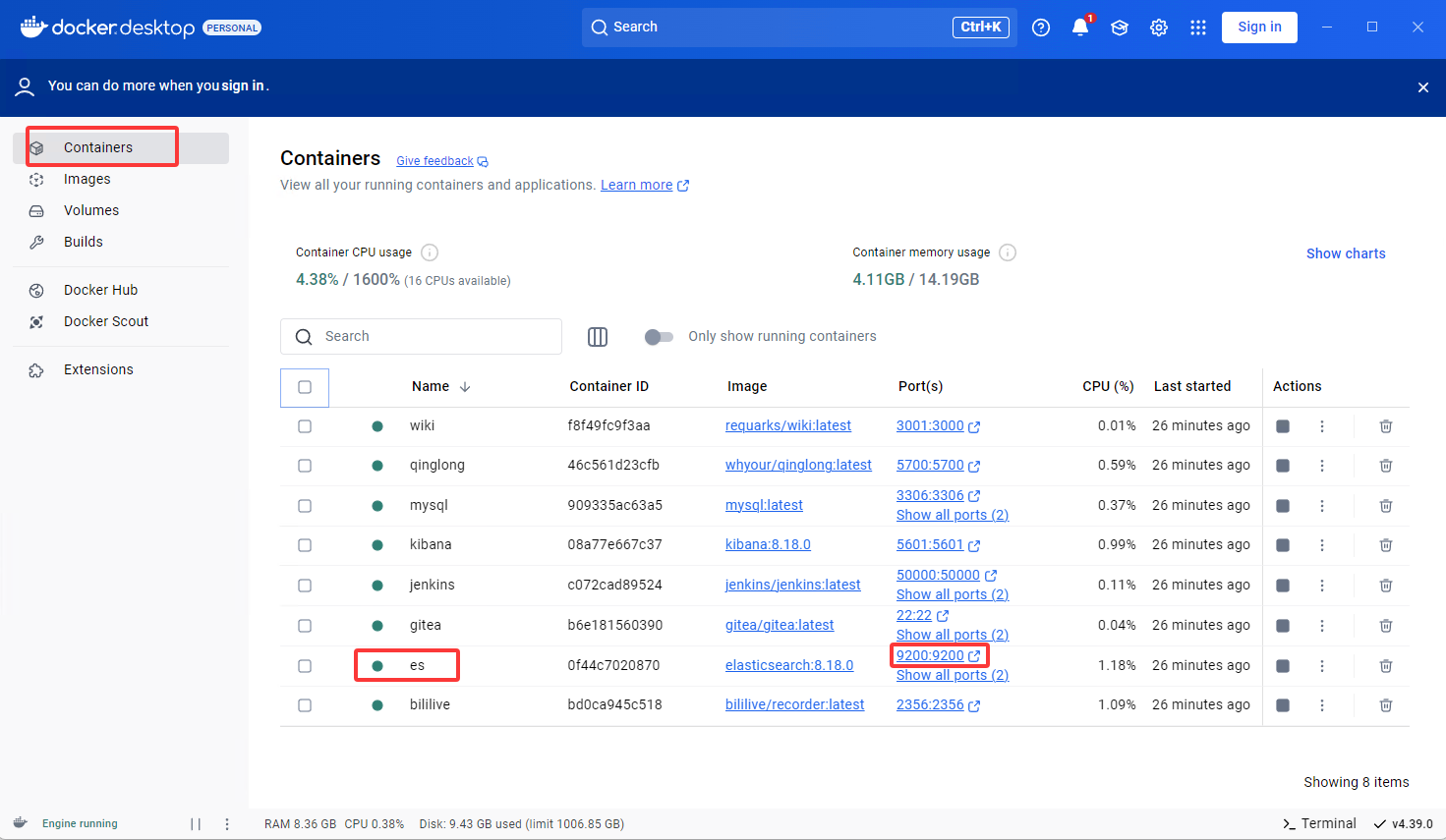Click the Docker whale icon in status bar
Viewport: 1446px width, 840px height.
pyautogui.click(x=20, y=823)
